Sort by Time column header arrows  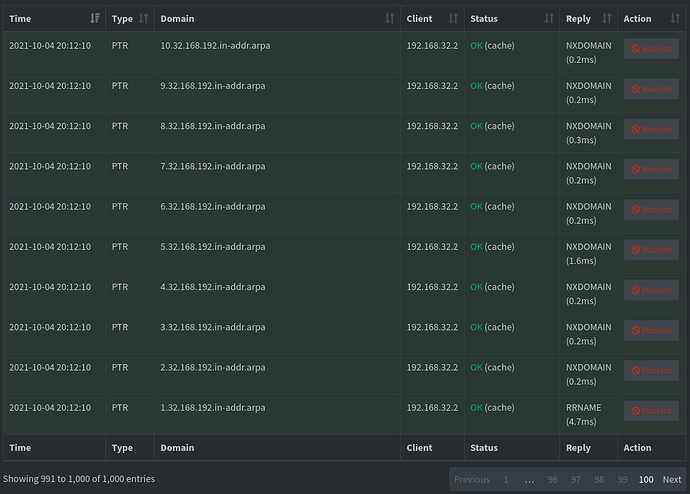point(95,19)
